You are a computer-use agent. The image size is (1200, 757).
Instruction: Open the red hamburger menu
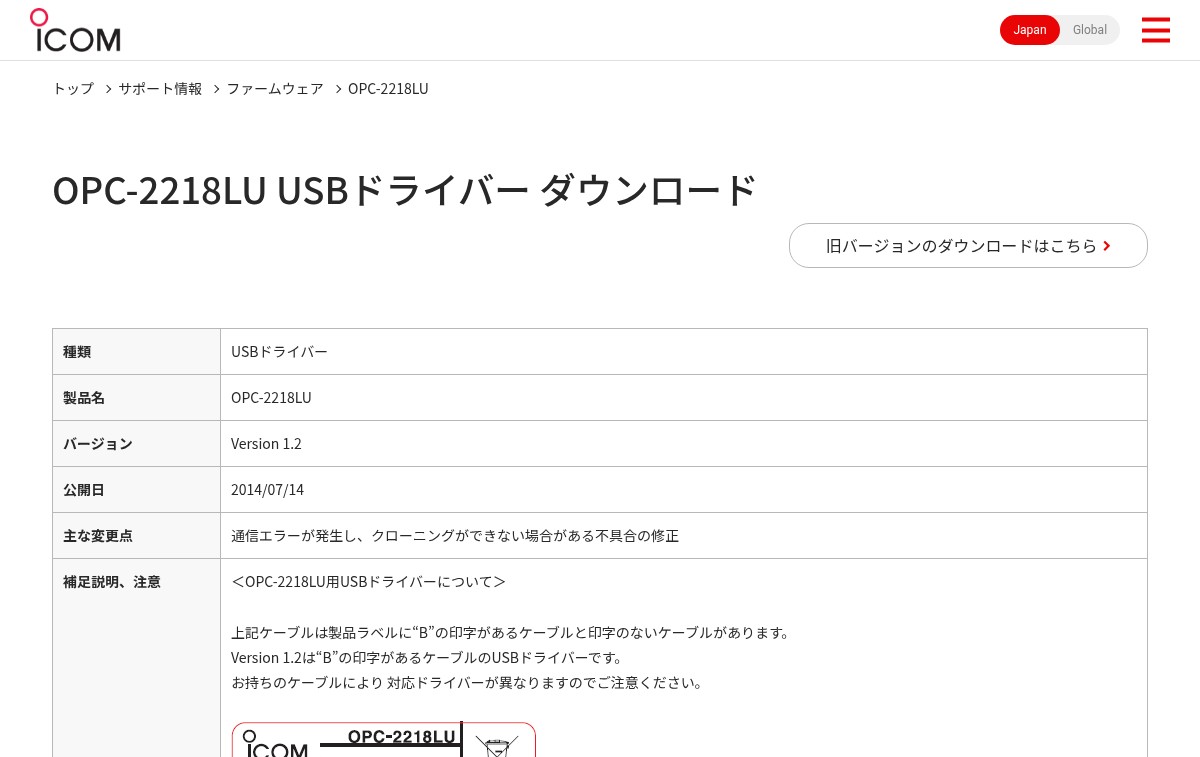pyautogui.click(x=1155, y=30)
